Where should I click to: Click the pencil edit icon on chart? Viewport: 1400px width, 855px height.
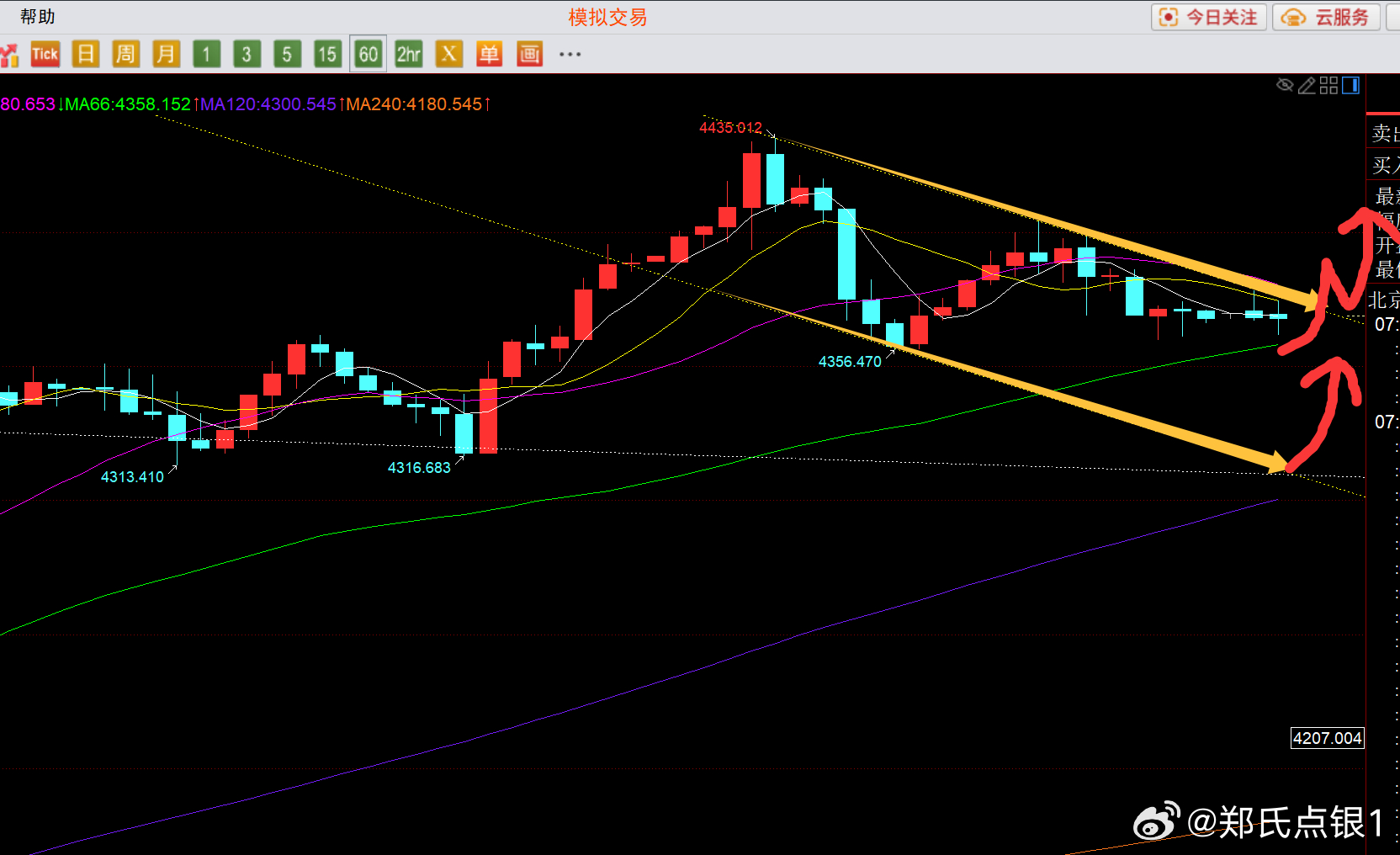coord(1307,85)
